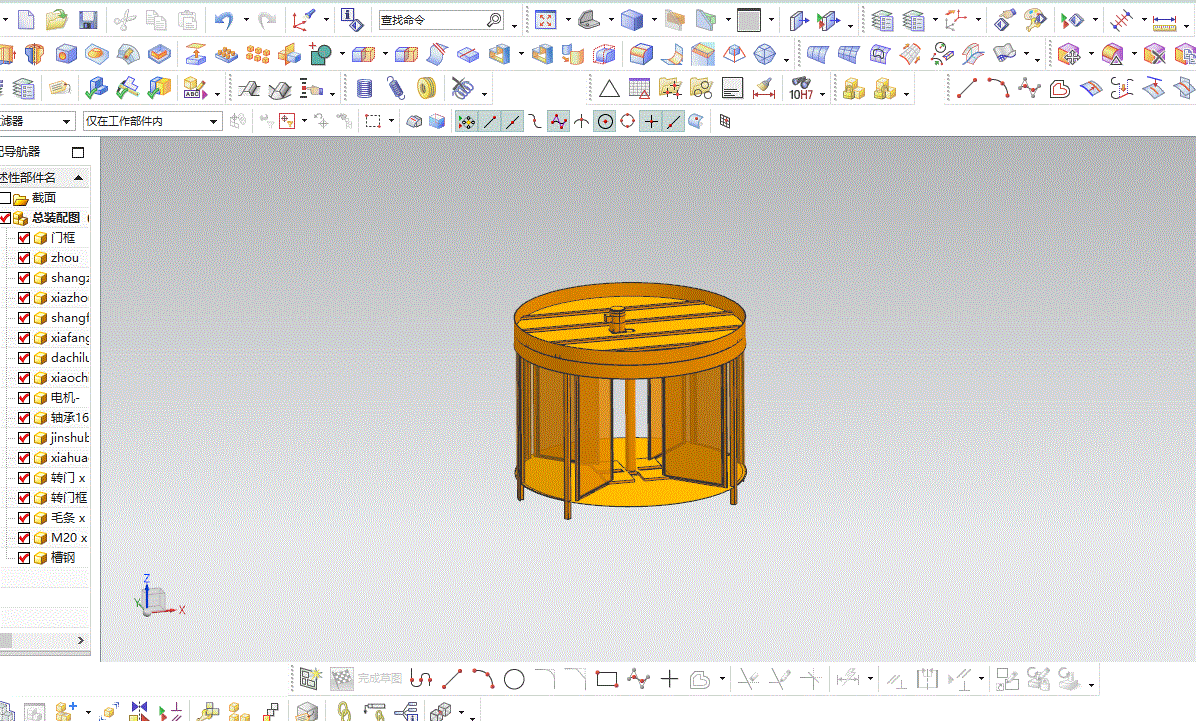Click the cut scissors icon

point(124,20)
